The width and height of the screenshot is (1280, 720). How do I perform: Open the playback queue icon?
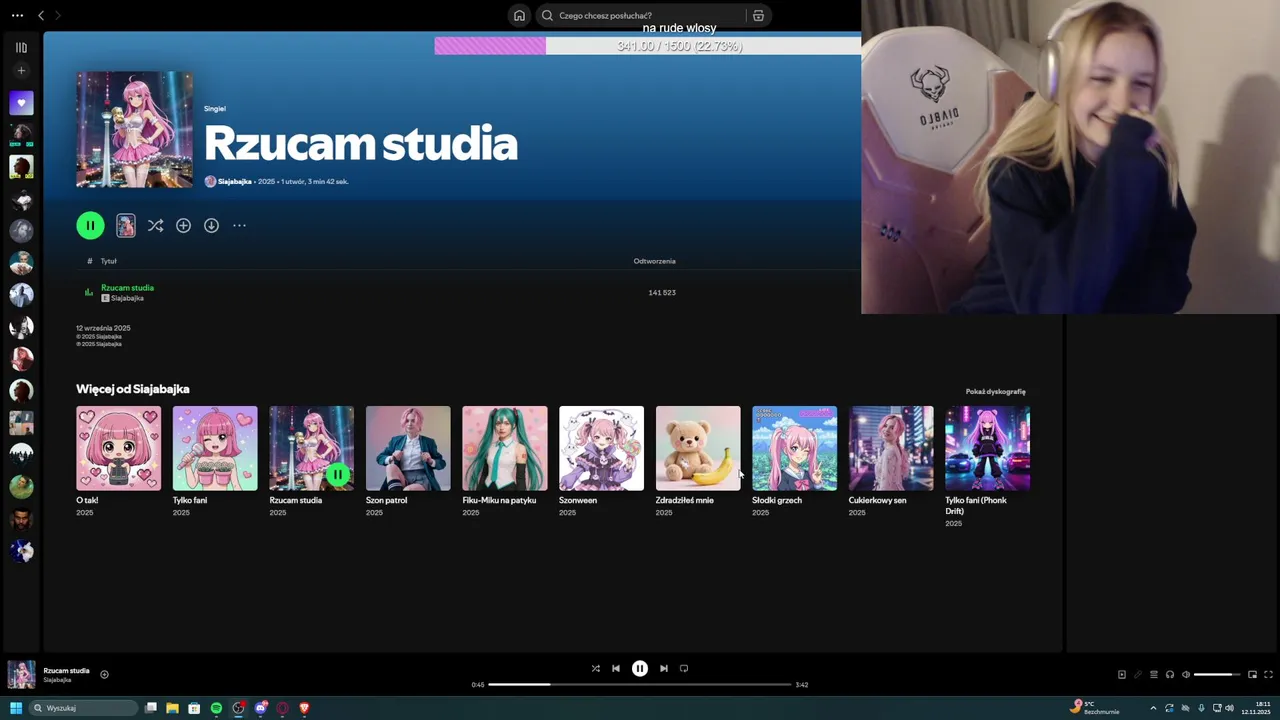[1154, 675]
